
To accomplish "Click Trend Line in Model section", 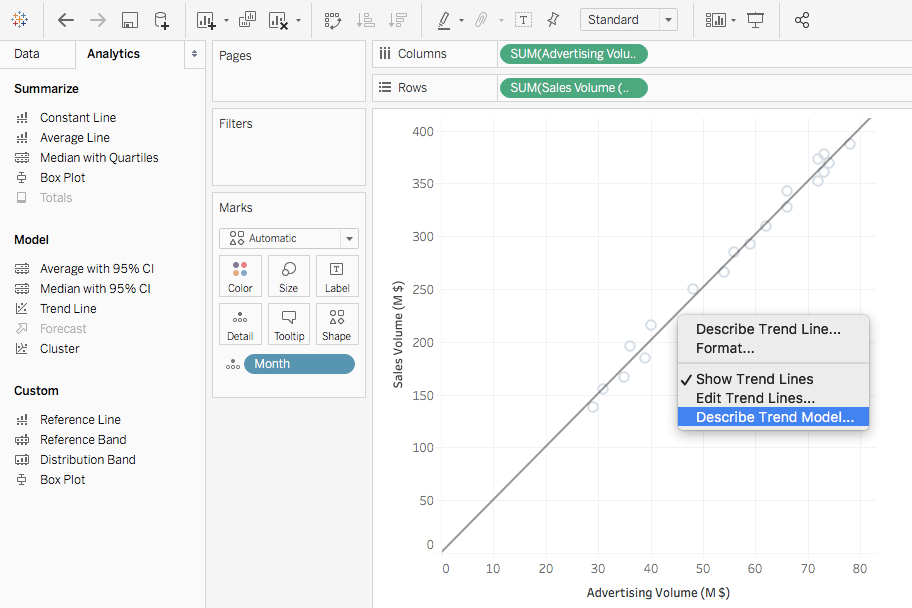I will pos(68,309).
